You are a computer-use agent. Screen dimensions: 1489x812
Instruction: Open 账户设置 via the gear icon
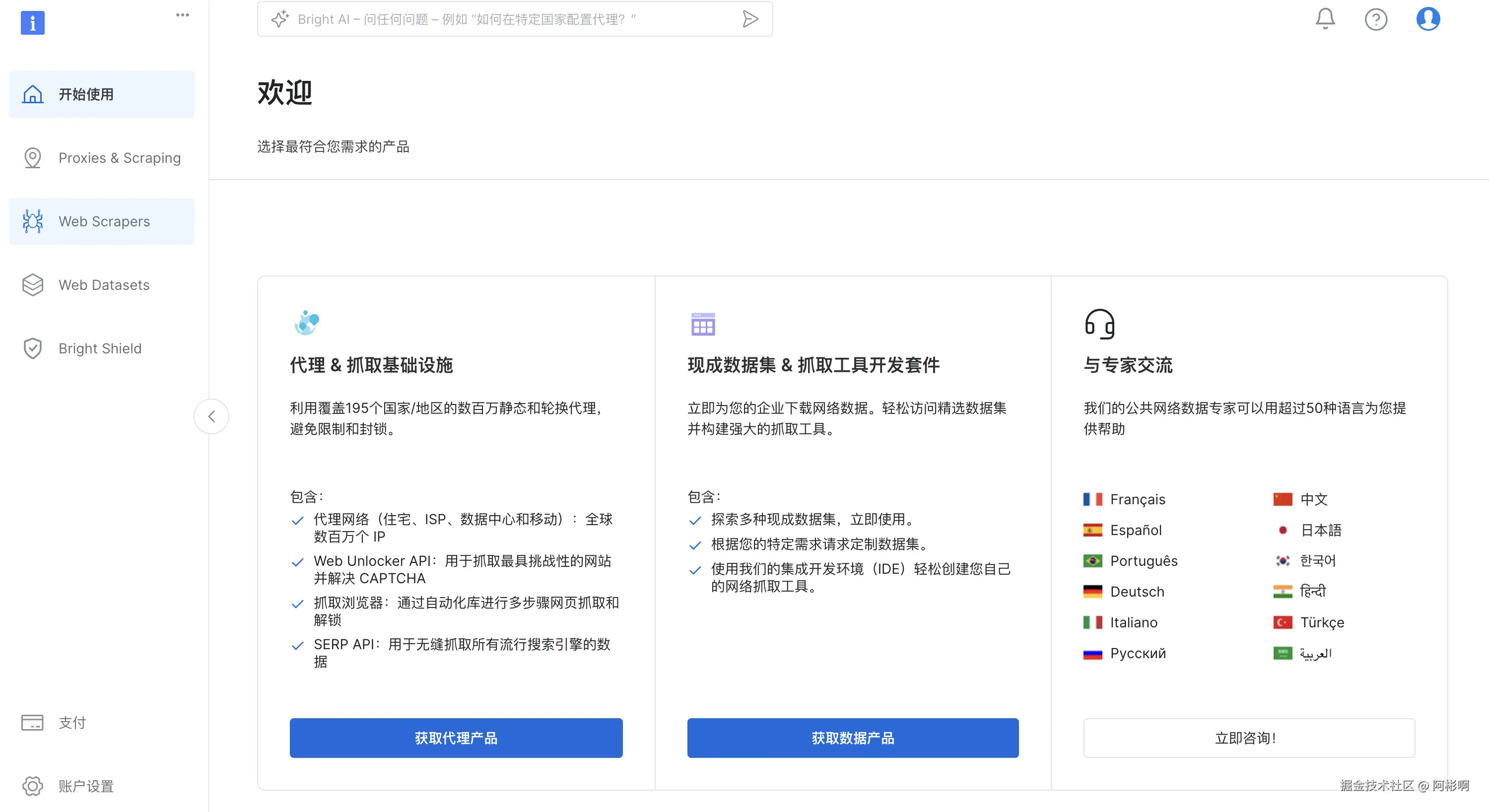[x=32, y=786]
